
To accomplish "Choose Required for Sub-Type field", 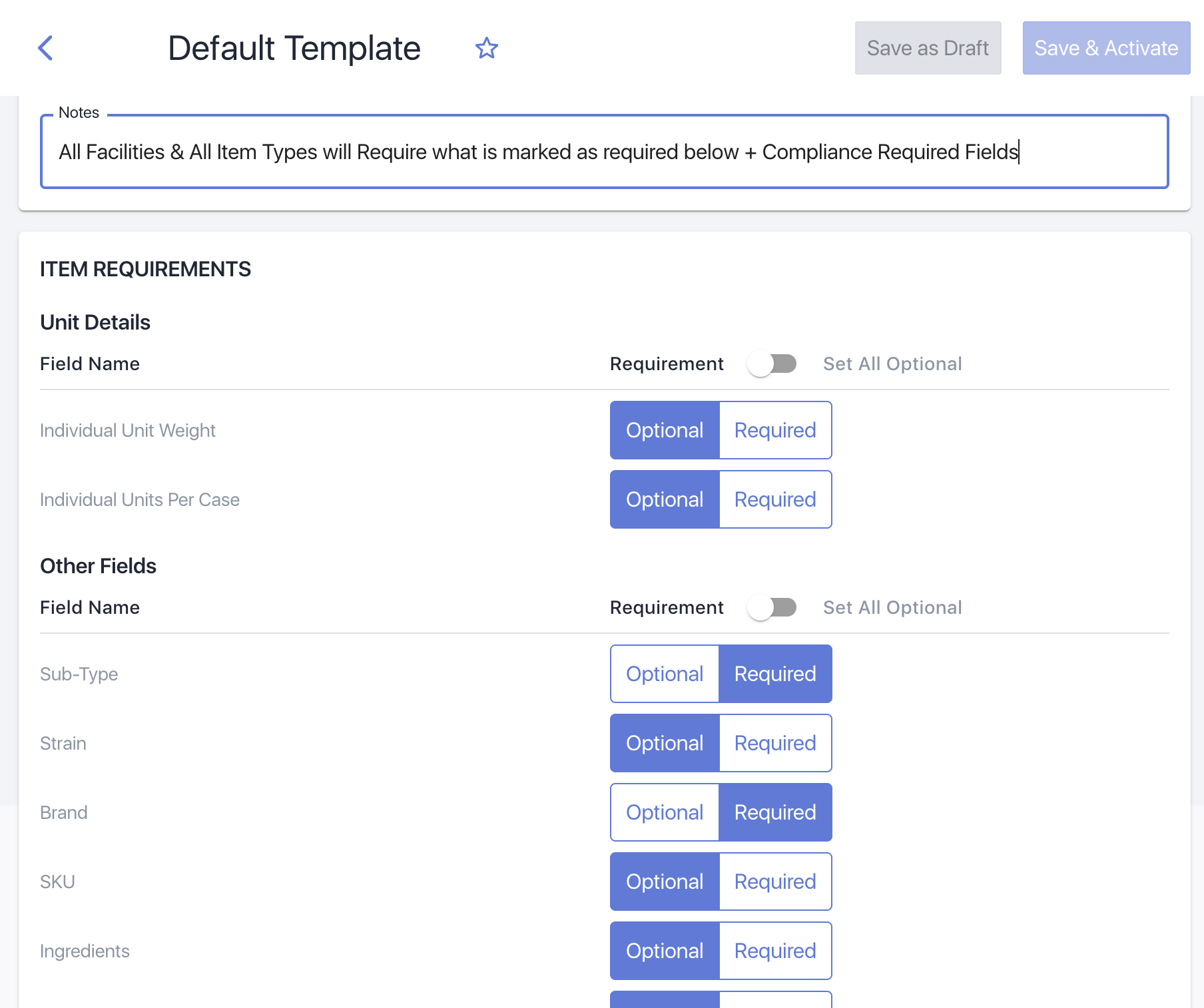I will coord(775,674).
